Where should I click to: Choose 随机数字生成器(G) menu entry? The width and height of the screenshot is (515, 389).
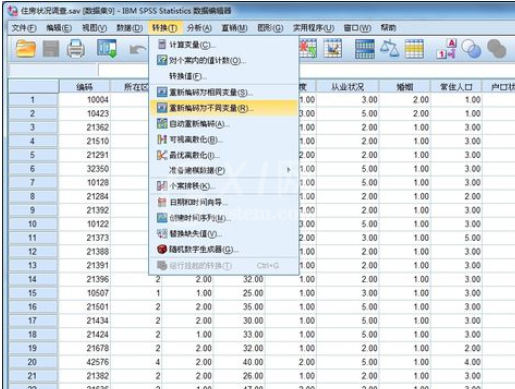pos(223,249)
